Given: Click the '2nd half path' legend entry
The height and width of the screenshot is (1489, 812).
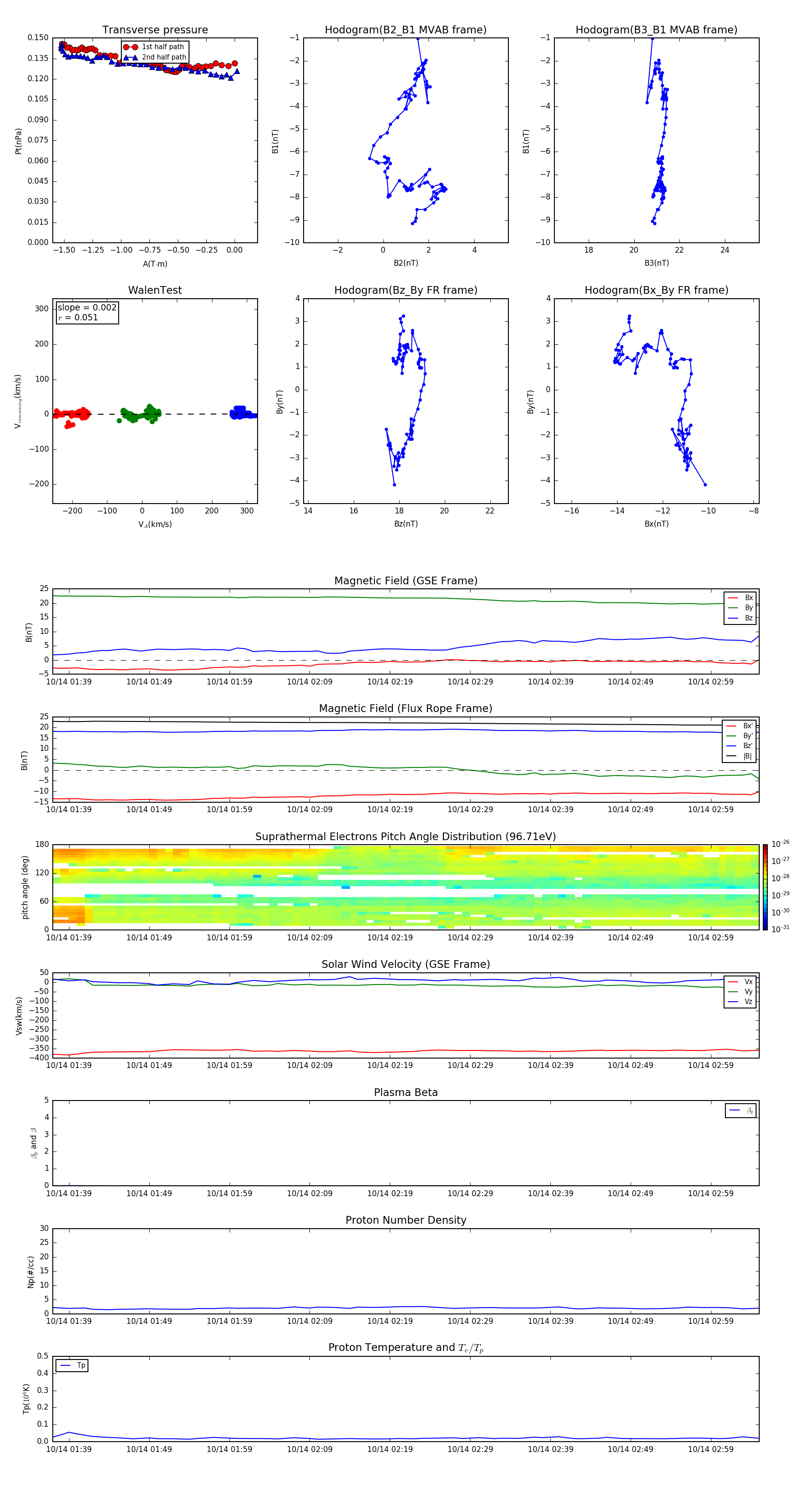Looking at the screenshot, I should tap(155, 57).
